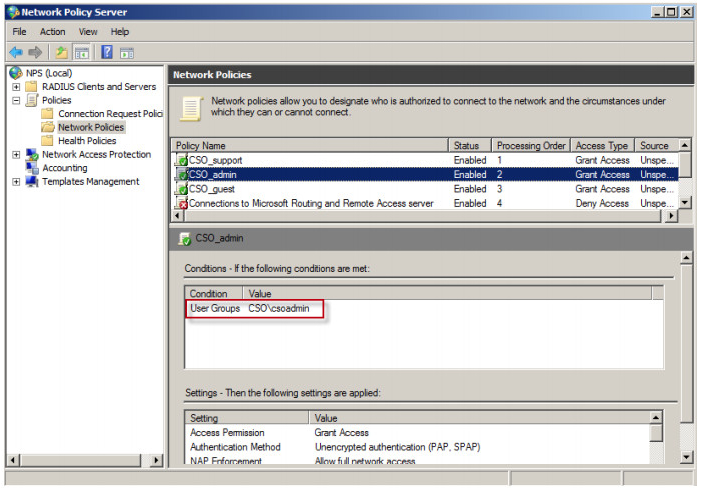Select the NPS (Local) root node
The width and height of the screenshot is (704, 492).
[x=46, y=73]
